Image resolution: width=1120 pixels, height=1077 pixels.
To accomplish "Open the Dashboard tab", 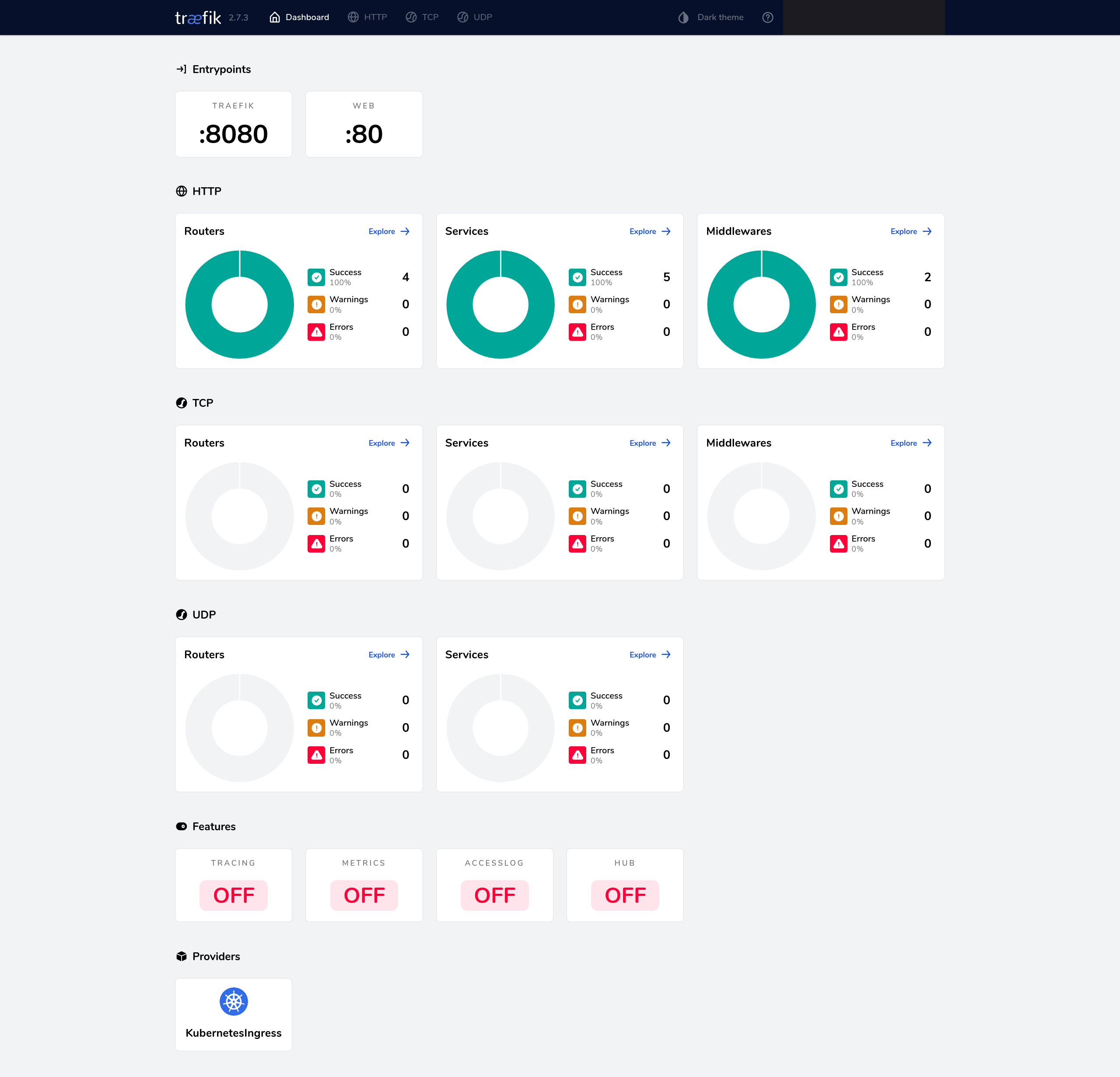I will click(299, 17).
